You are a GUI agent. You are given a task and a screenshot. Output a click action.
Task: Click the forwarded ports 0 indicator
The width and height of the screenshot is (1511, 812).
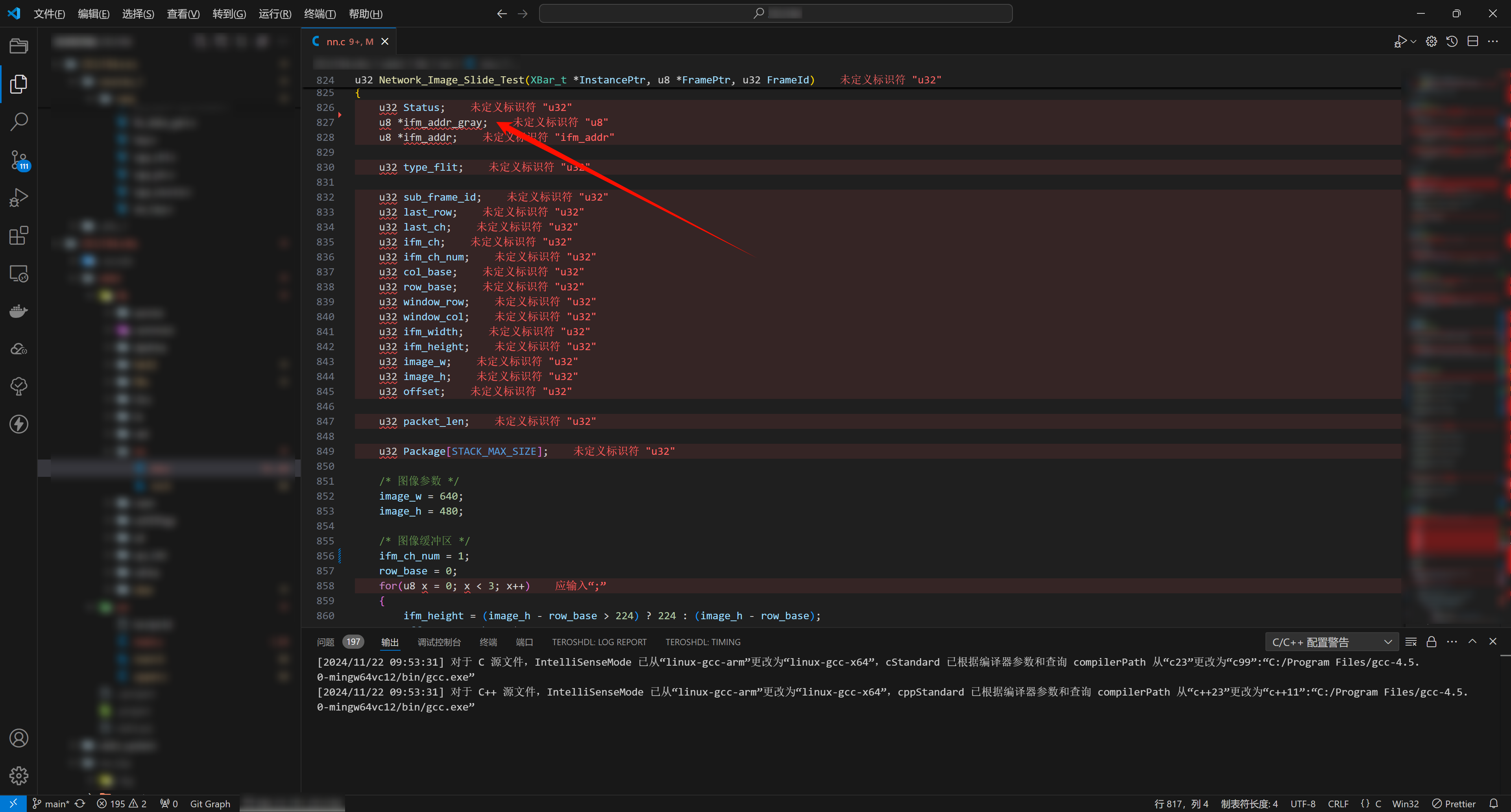(x=169, y=804)
